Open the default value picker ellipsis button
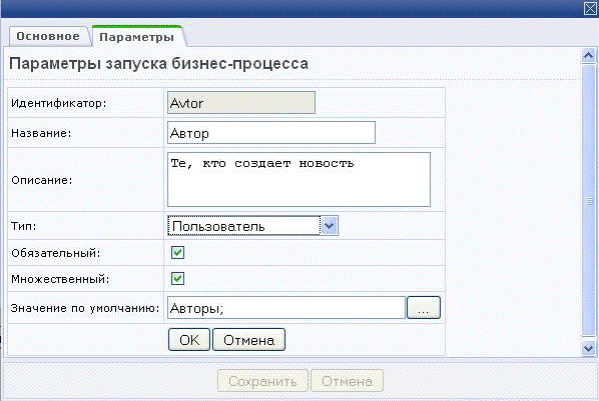The width and height of the screenshot is (599, 401). click(x=424, y=308)
